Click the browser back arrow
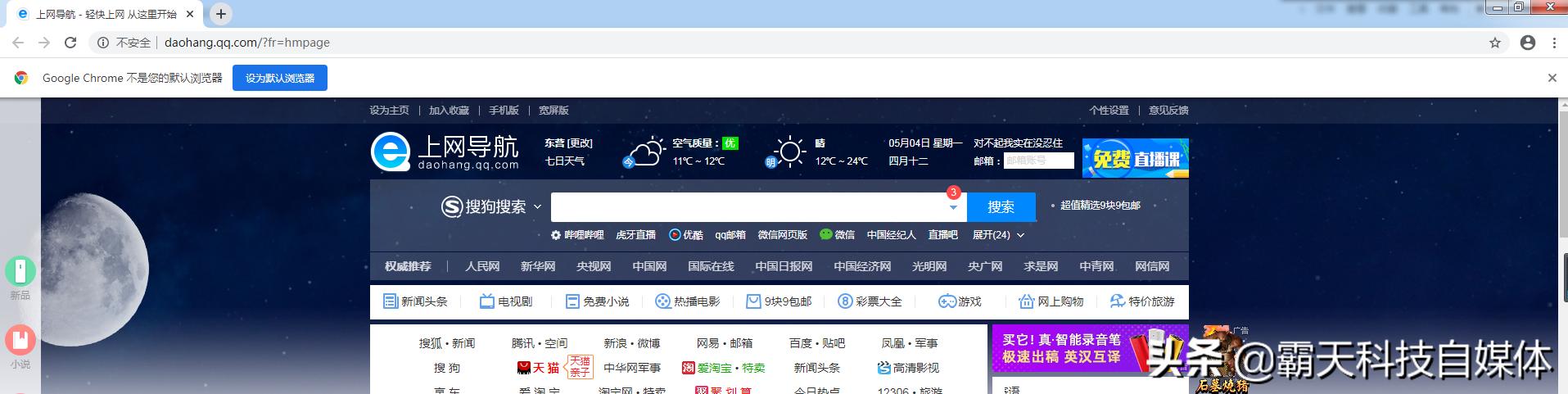This screenshot has width=1568, height=394. [18, 43]
